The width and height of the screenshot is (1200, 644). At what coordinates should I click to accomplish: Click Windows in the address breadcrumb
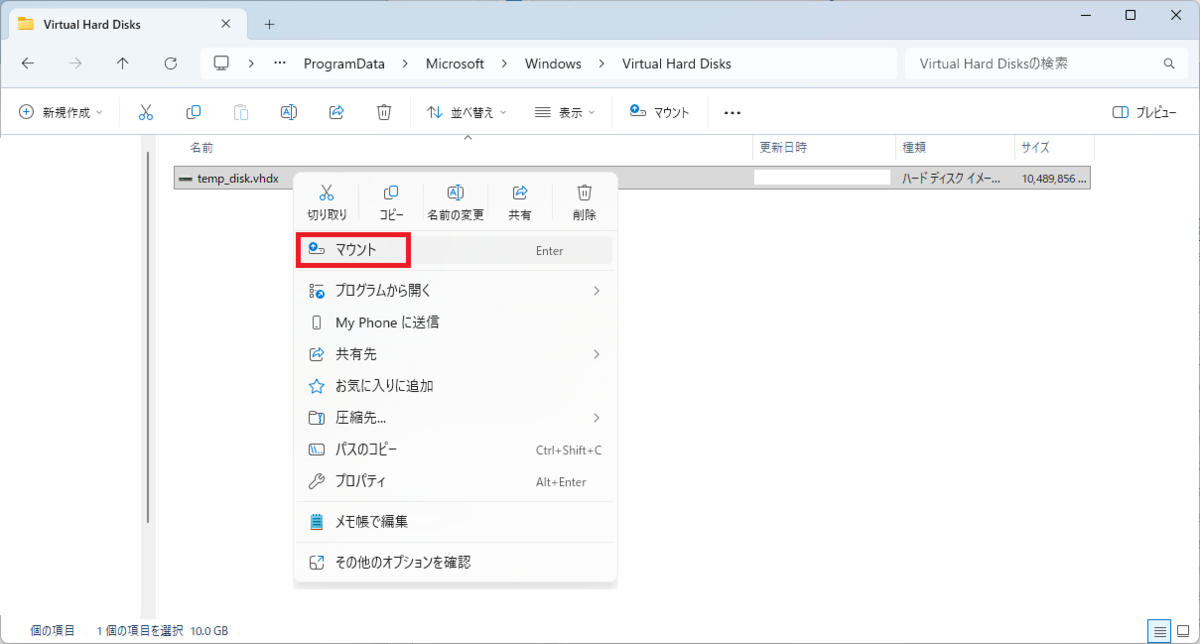point(553,63)
